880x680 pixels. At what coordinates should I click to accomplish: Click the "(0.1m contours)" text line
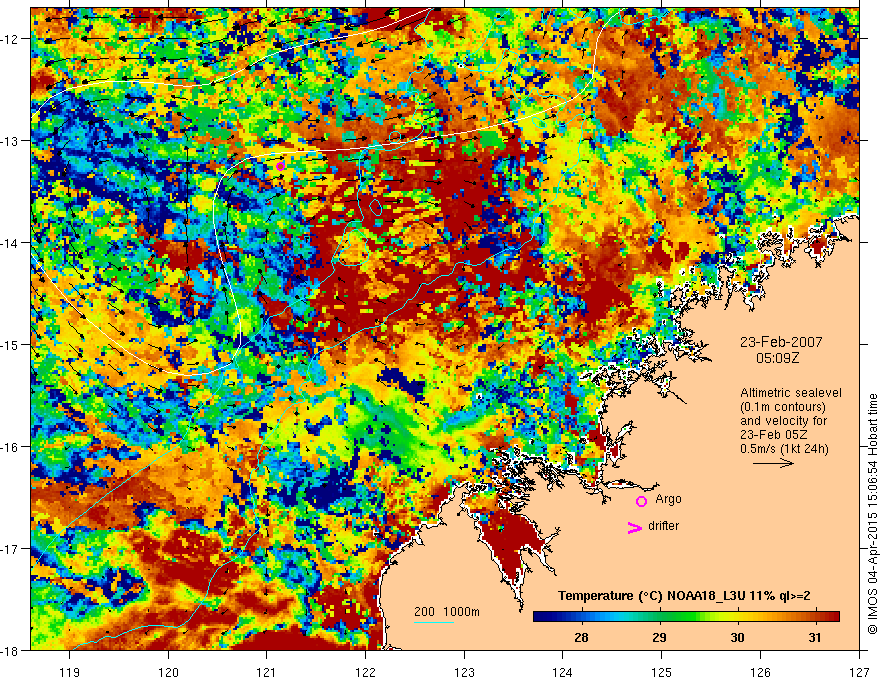(x=783, y=407)
